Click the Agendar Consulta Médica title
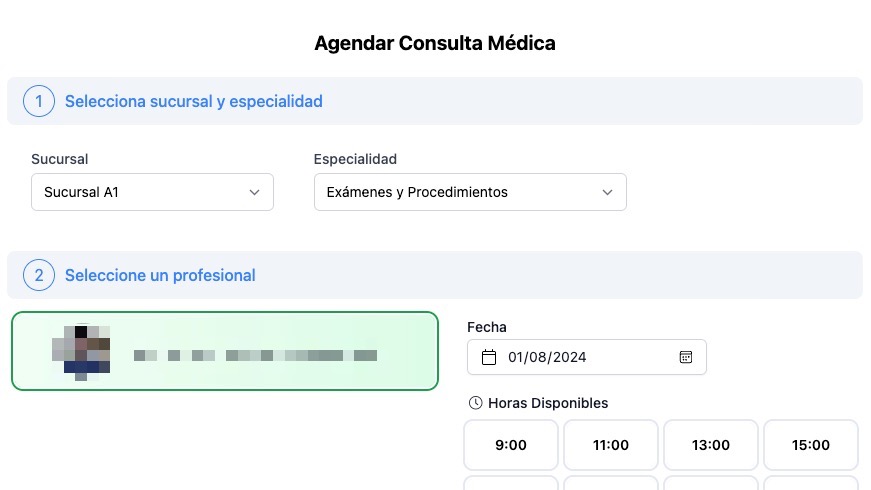This screenshot has width=871, height=490. click(435, 43)
